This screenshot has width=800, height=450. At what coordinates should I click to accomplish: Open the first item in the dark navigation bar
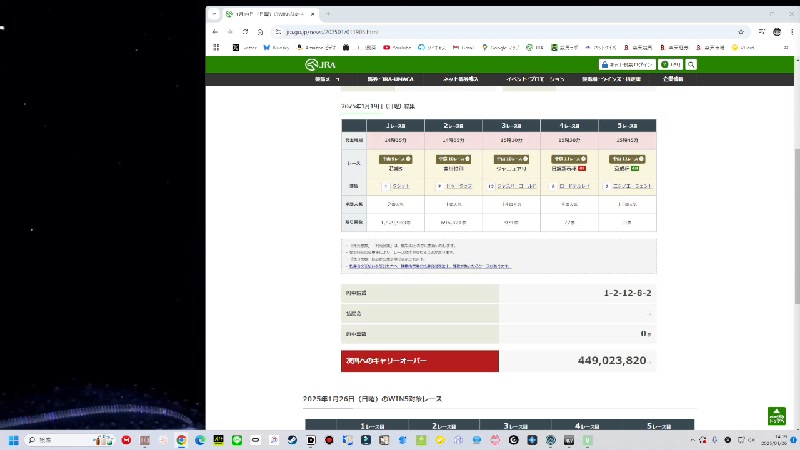point(327,79)
